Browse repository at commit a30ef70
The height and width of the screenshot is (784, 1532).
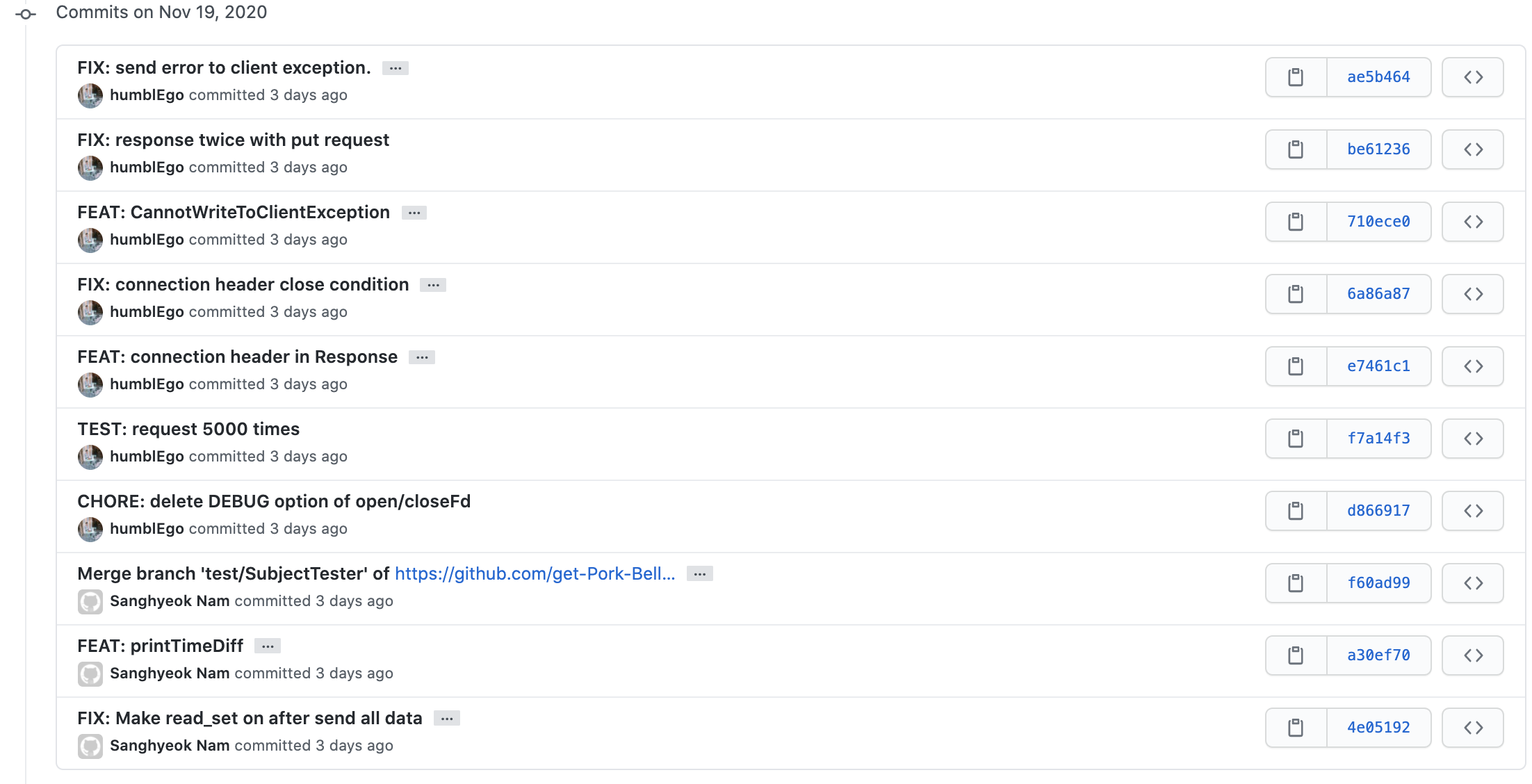click(x=1473, y=655)
